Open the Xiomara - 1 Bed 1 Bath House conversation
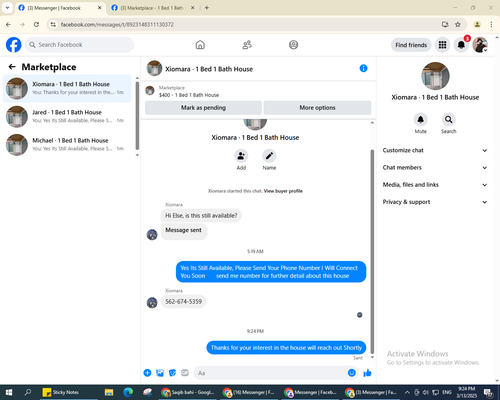Viewport: 500px width, 400px height. (67, 88)
